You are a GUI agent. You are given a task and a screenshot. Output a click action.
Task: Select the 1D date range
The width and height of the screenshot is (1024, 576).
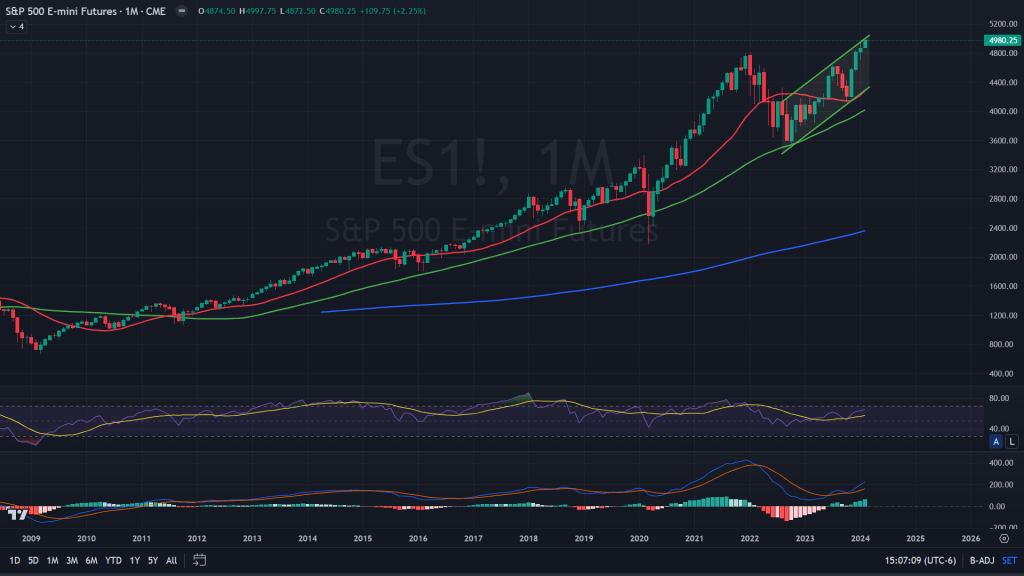[14, 560]
